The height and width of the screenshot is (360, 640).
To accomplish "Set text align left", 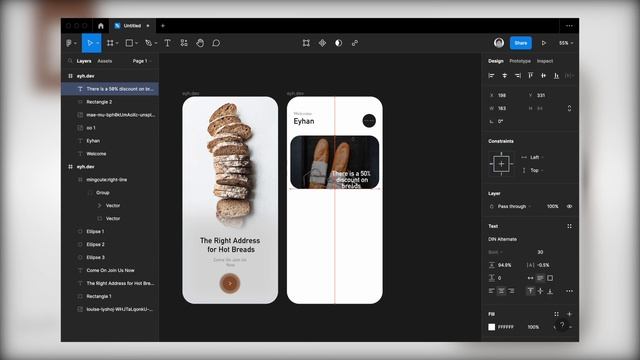I will click(491, 291).
